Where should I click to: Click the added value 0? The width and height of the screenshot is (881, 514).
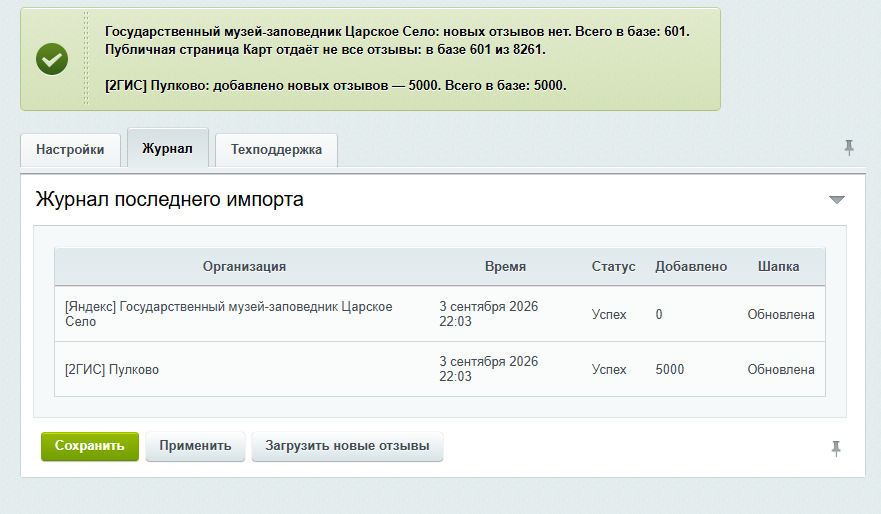659,315
